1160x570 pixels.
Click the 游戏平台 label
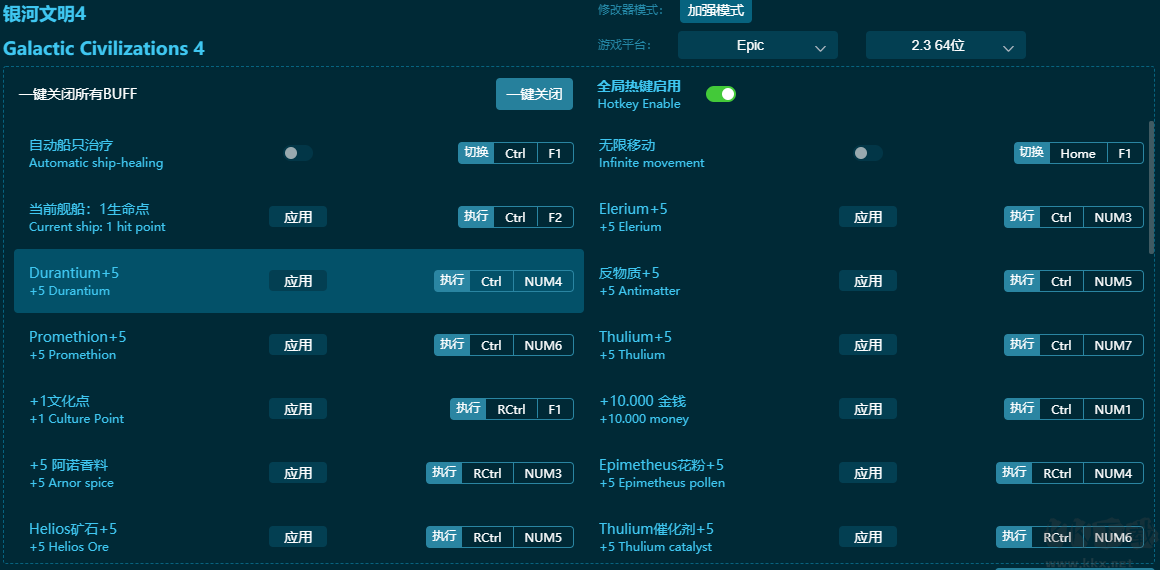coord(624,45)
